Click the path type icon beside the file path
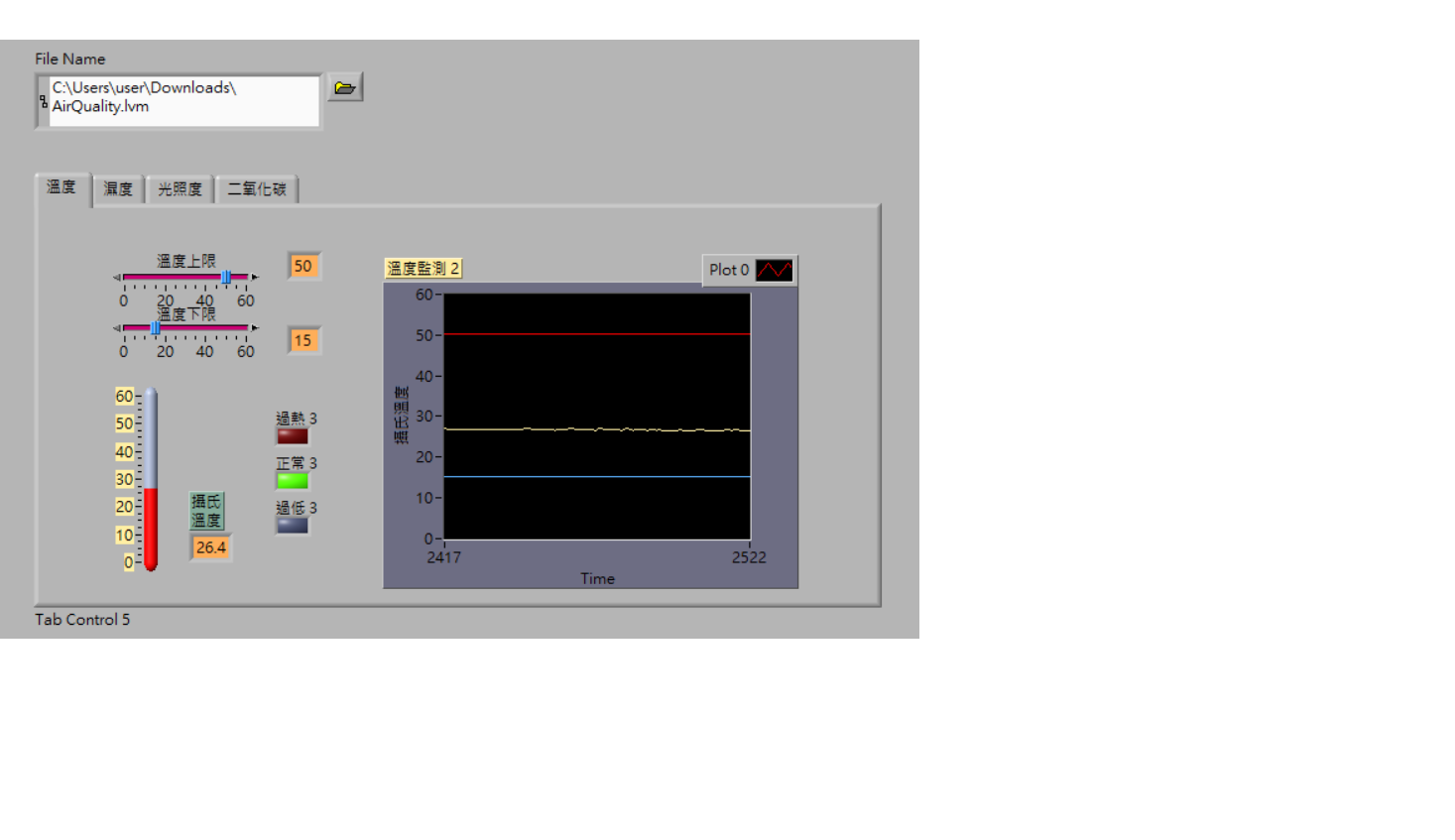Viewport: 1455px width, 840px height. (43, 100)
